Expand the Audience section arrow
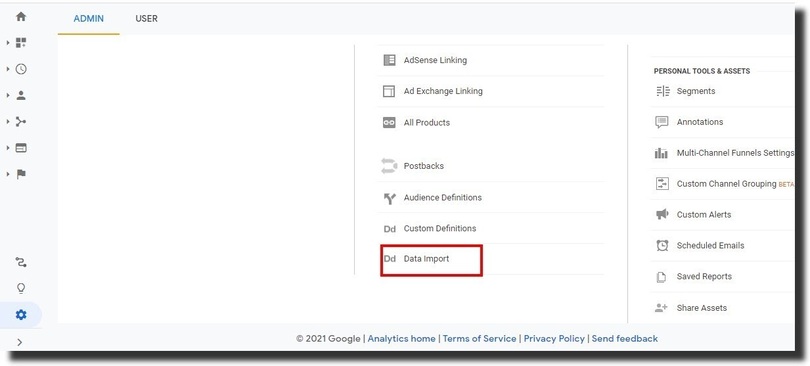Viewport: 810px width, 366px height. [x=8, y=96]
